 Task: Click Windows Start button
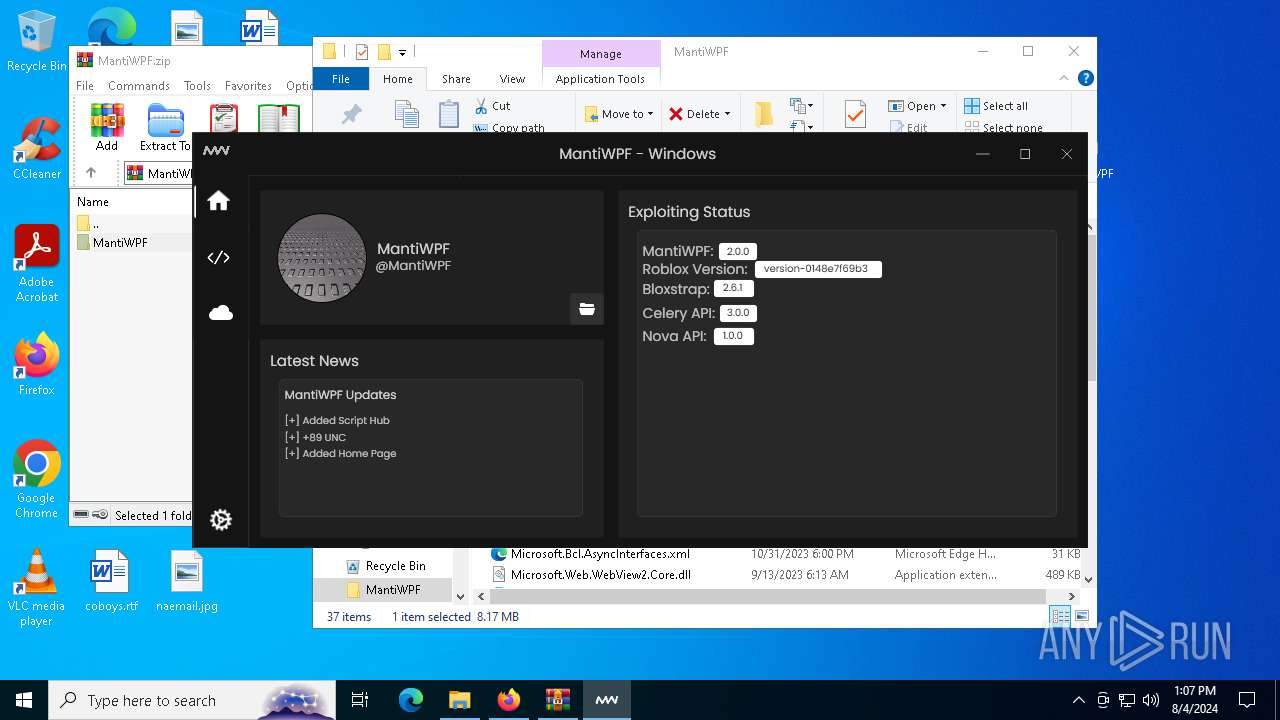point(24,700)
